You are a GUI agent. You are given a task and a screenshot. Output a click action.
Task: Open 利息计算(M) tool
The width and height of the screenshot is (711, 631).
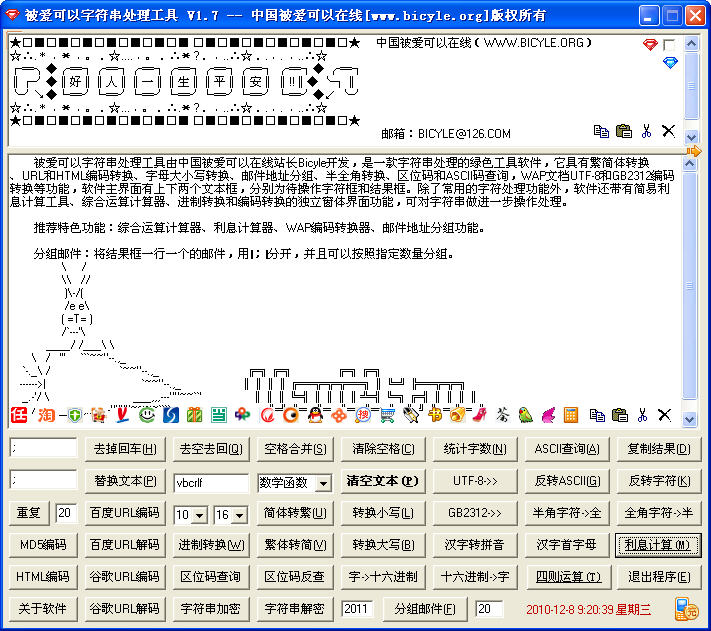coord(657,544)
